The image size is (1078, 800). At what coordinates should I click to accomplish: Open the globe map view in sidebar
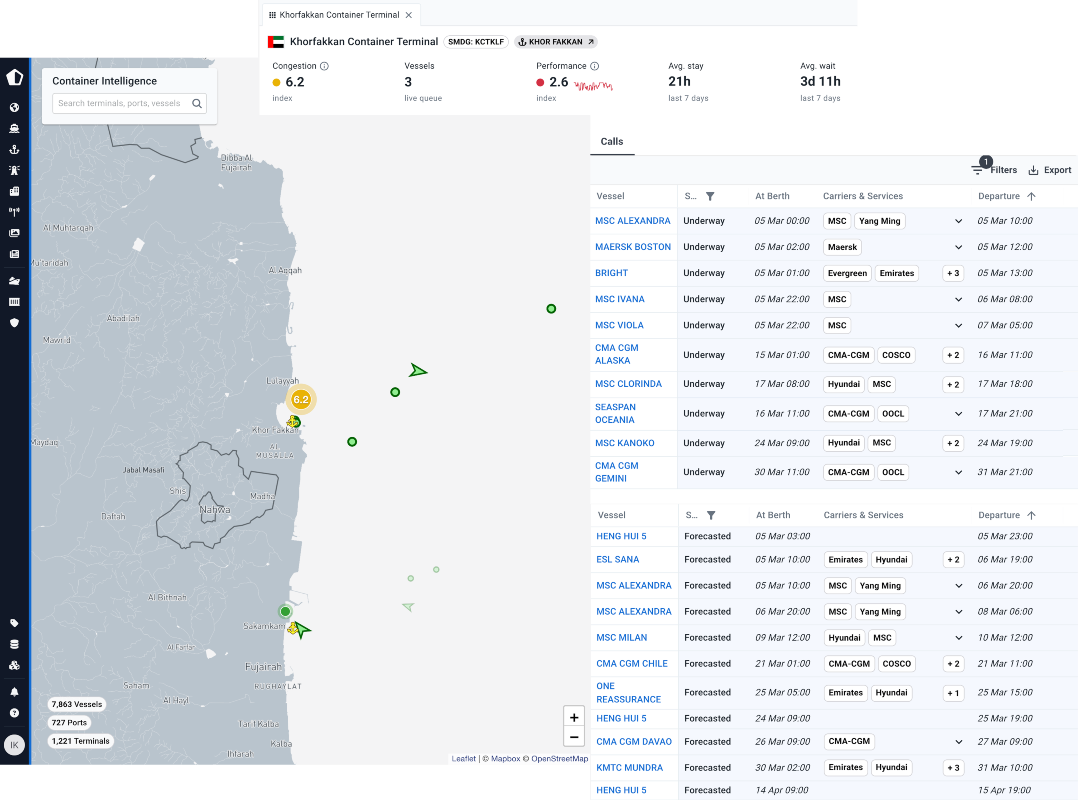[x=14, y=107]
